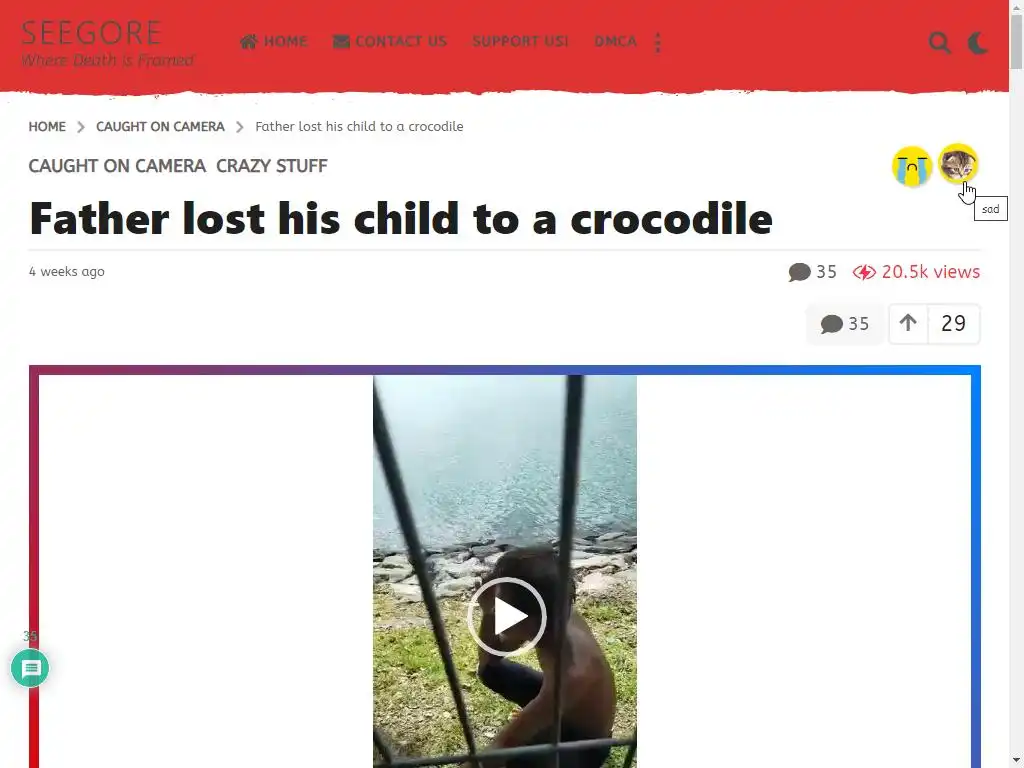Screen dimensions: 1024x768
Task: Click the crying face reaction emoji
Action: [912, 166]
